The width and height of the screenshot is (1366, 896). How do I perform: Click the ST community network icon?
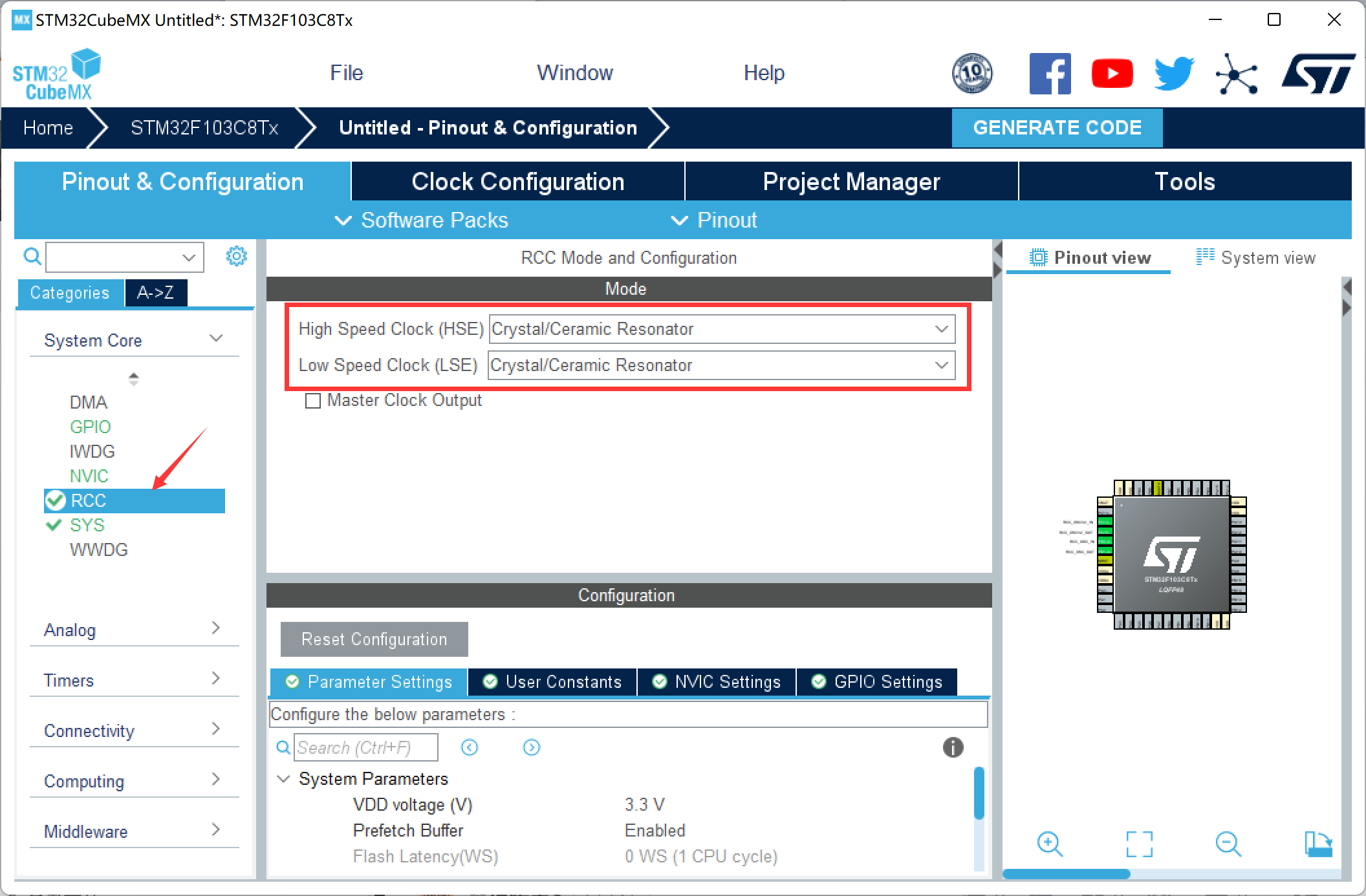tap(1236, 74)
